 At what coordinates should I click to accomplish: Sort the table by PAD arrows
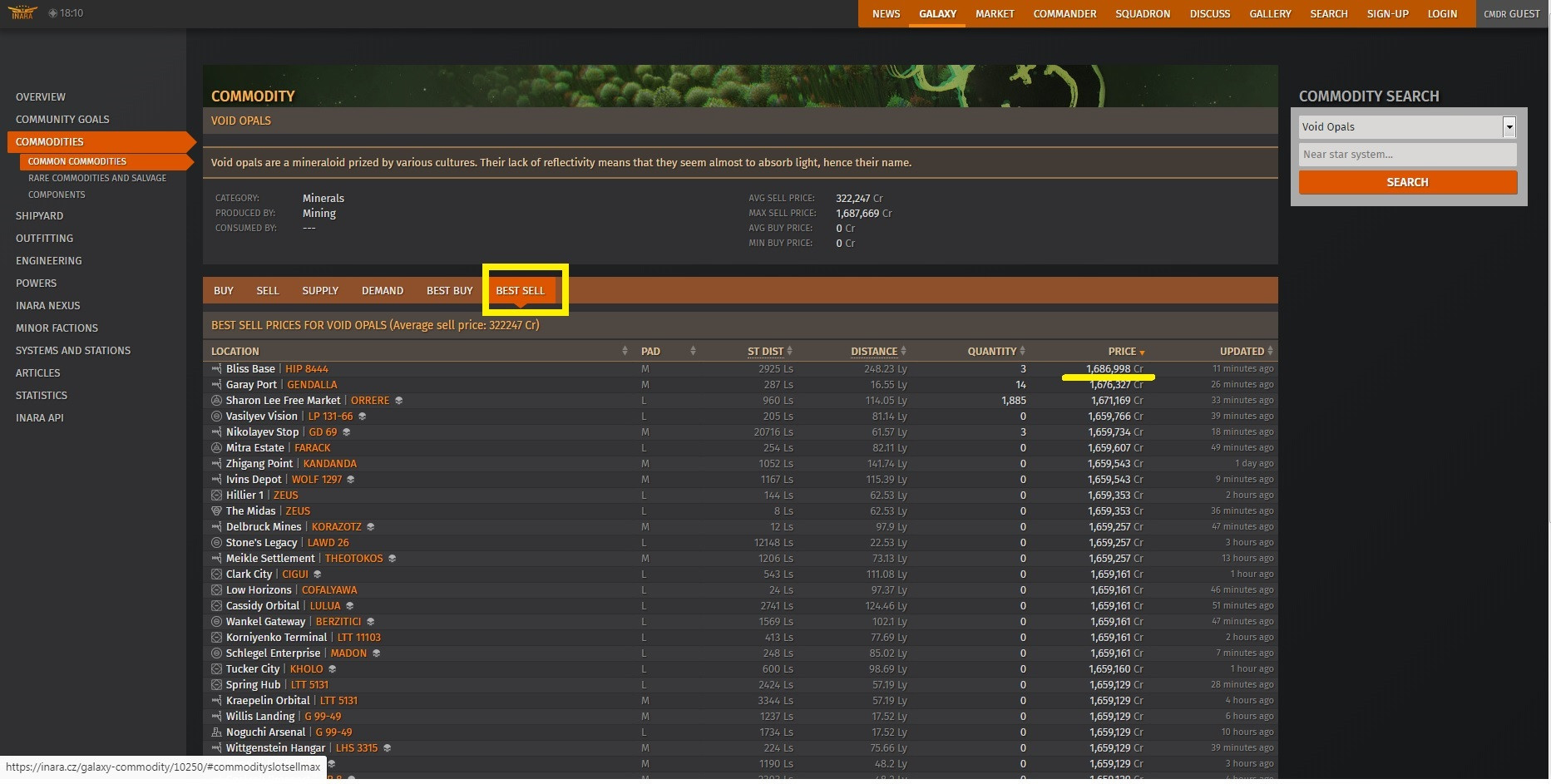click(693, 351)
